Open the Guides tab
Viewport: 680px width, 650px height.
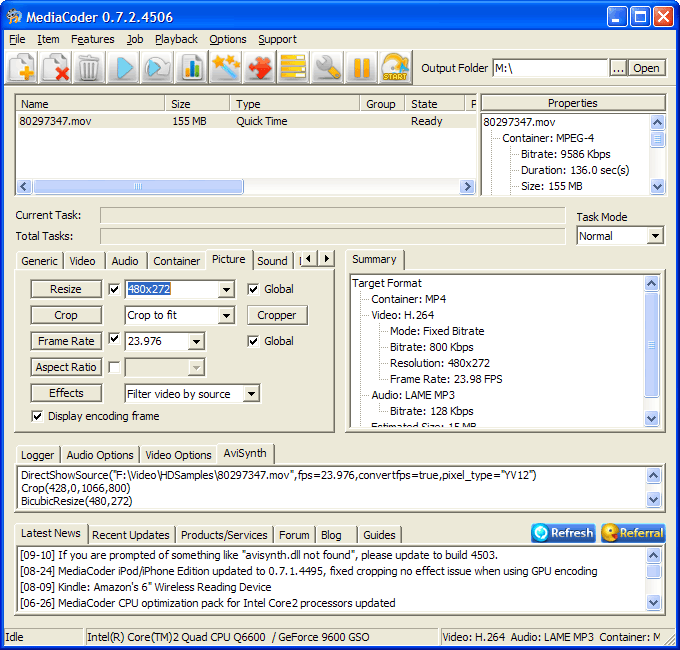point(379,535)
